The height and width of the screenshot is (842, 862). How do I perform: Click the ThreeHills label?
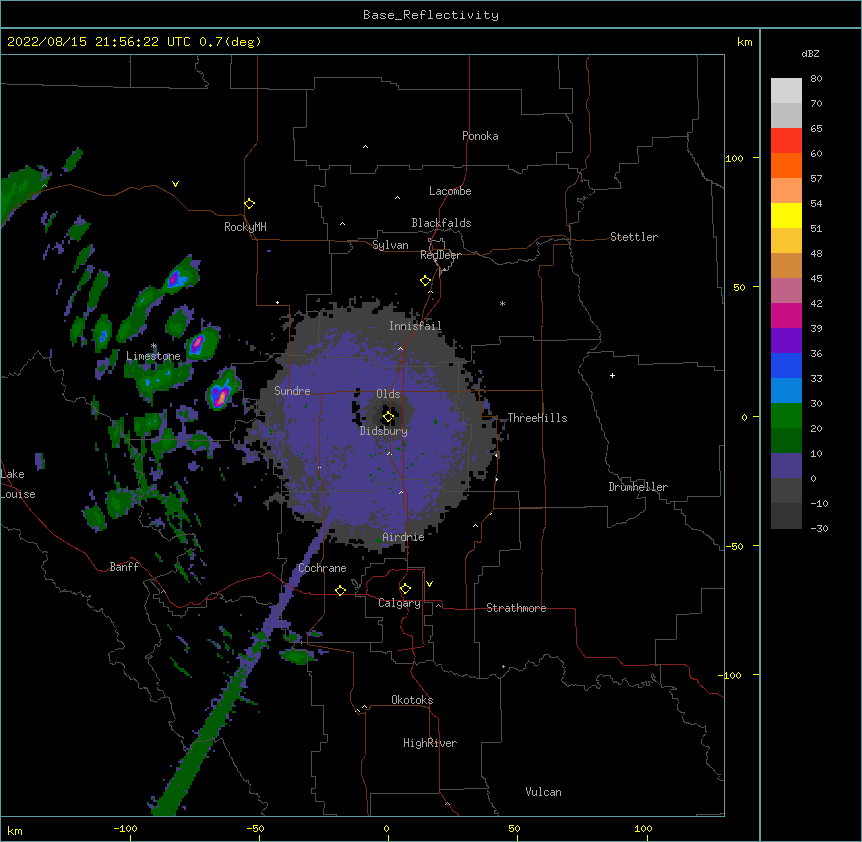pos(537,418)
